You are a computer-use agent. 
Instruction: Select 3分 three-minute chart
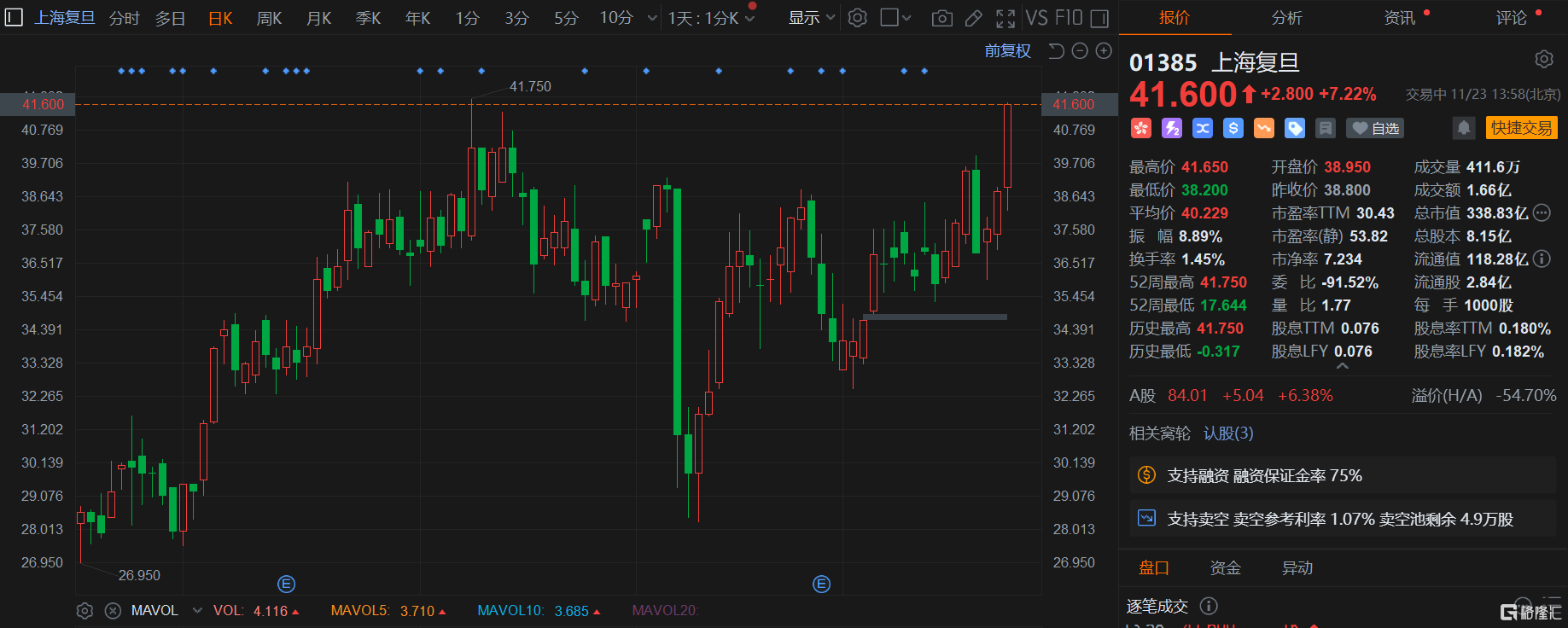[516, 18]
